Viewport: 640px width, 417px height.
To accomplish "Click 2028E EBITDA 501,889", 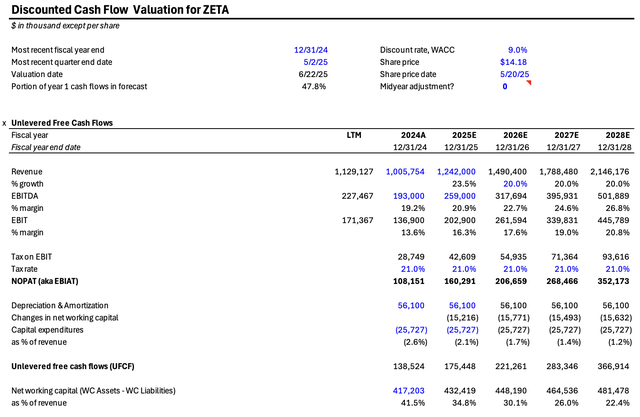I will click(613, 196).
